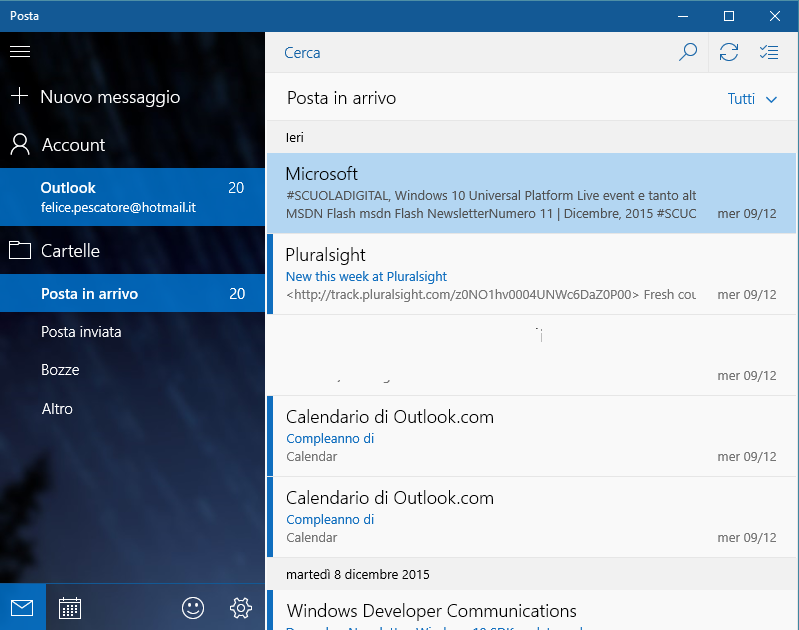Enable selection mode with the checklist icon

click(x=768, y=52)
